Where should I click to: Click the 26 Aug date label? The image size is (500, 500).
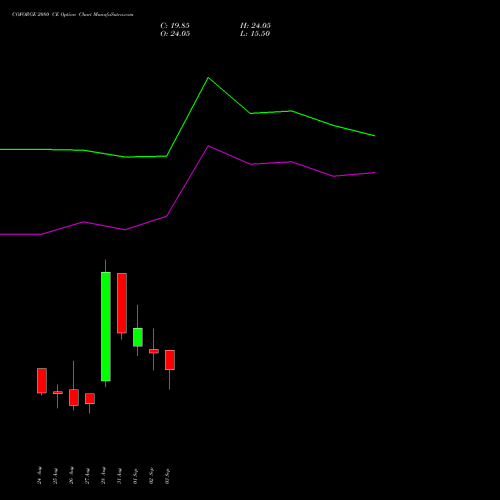point(71,475)
